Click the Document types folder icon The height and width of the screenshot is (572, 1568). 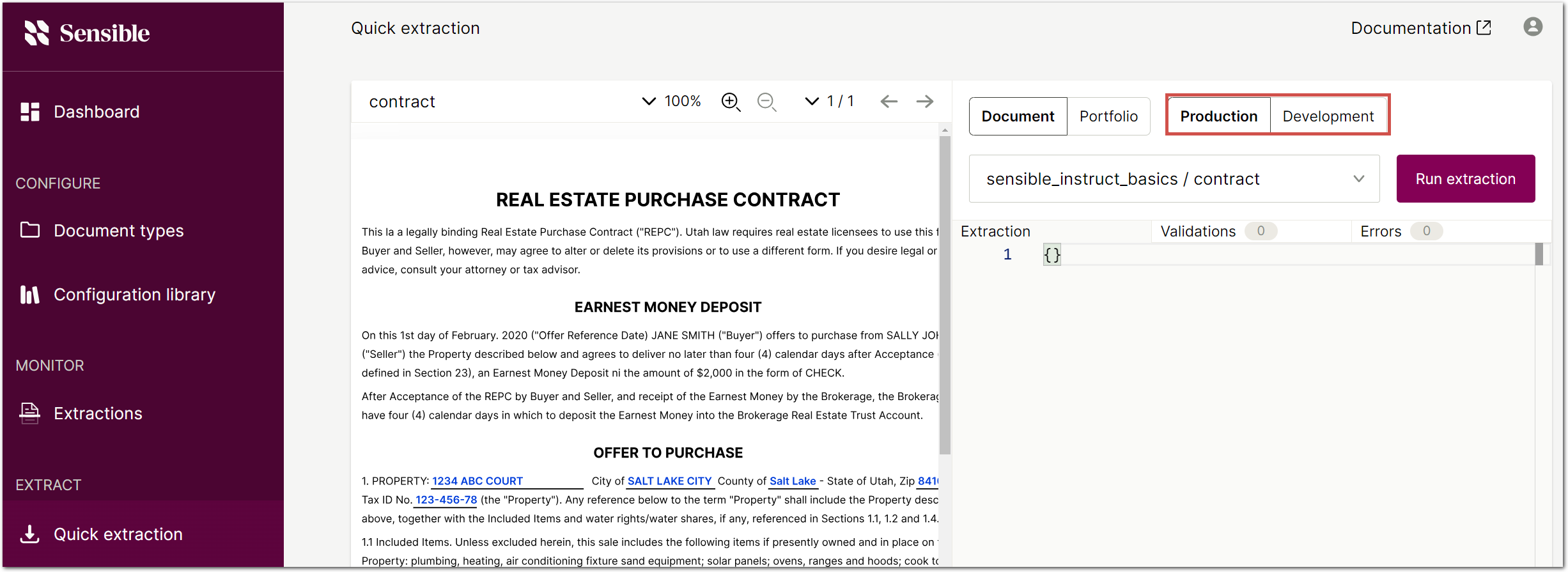pyautogui.click(x=30, y=229)
